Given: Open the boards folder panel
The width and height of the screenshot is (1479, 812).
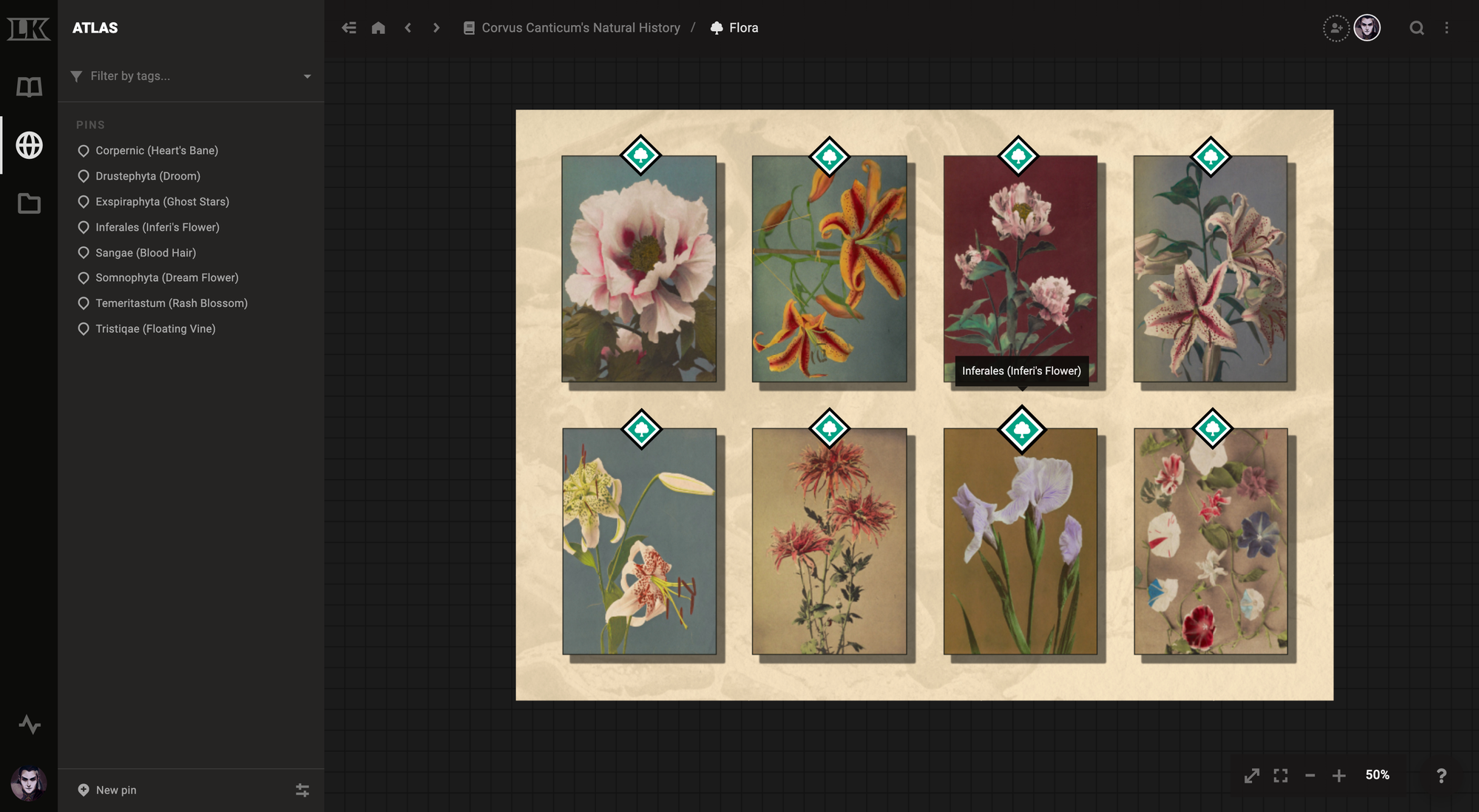Looking at the screenshot, I should coord(28,203).
